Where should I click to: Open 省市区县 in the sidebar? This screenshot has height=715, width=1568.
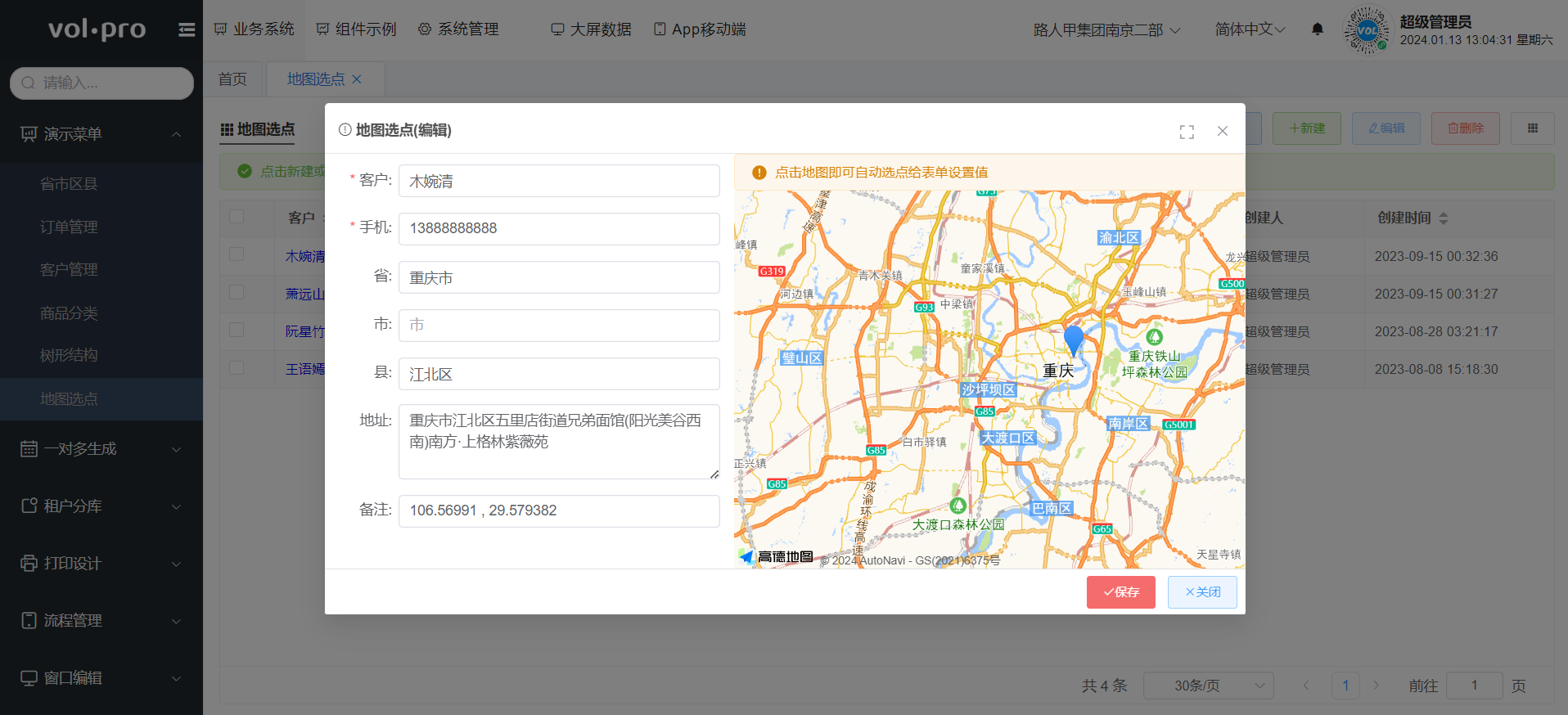[x=69, y=184]
